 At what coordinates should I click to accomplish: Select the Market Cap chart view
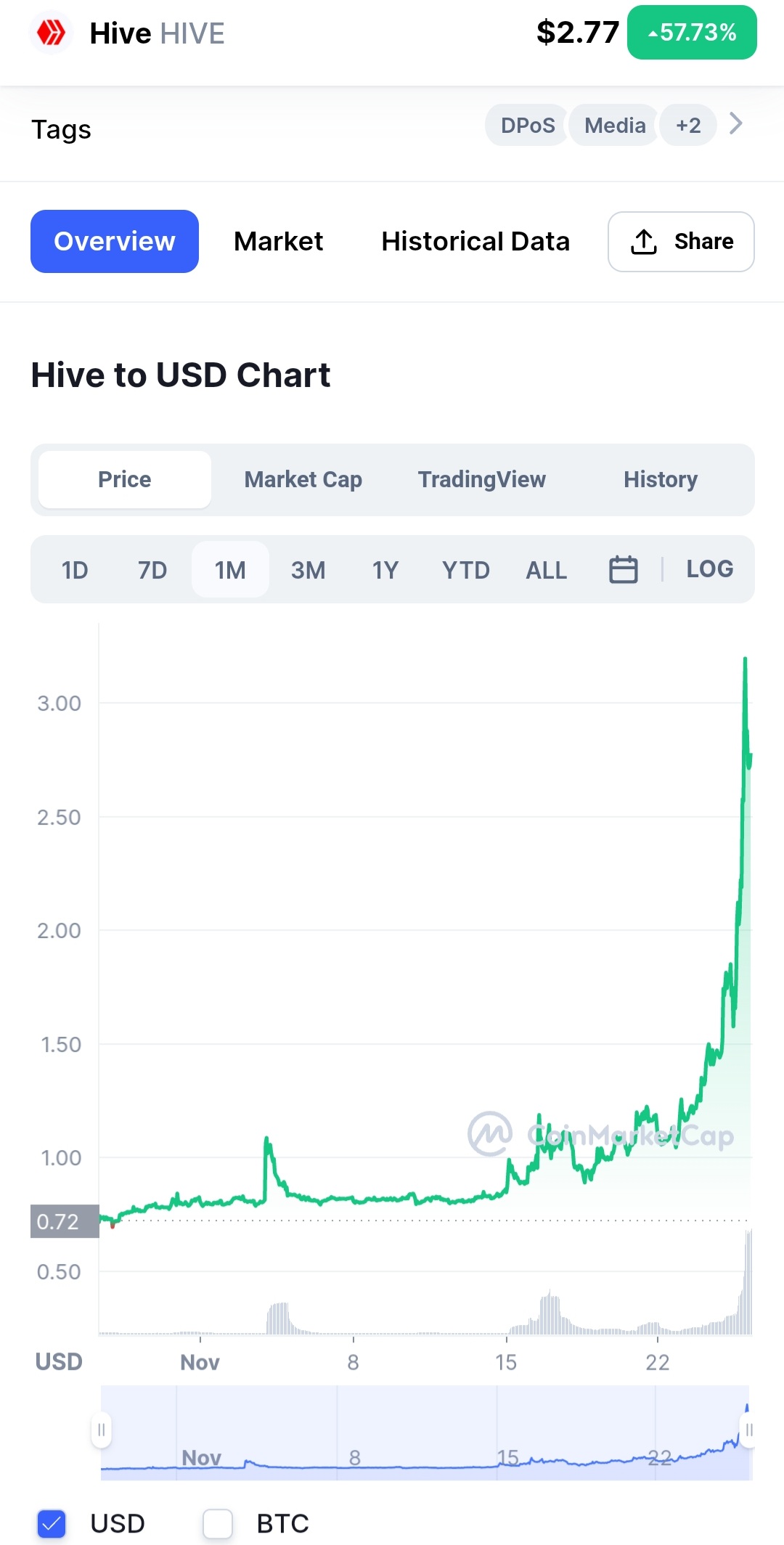[x=303, y=479]
